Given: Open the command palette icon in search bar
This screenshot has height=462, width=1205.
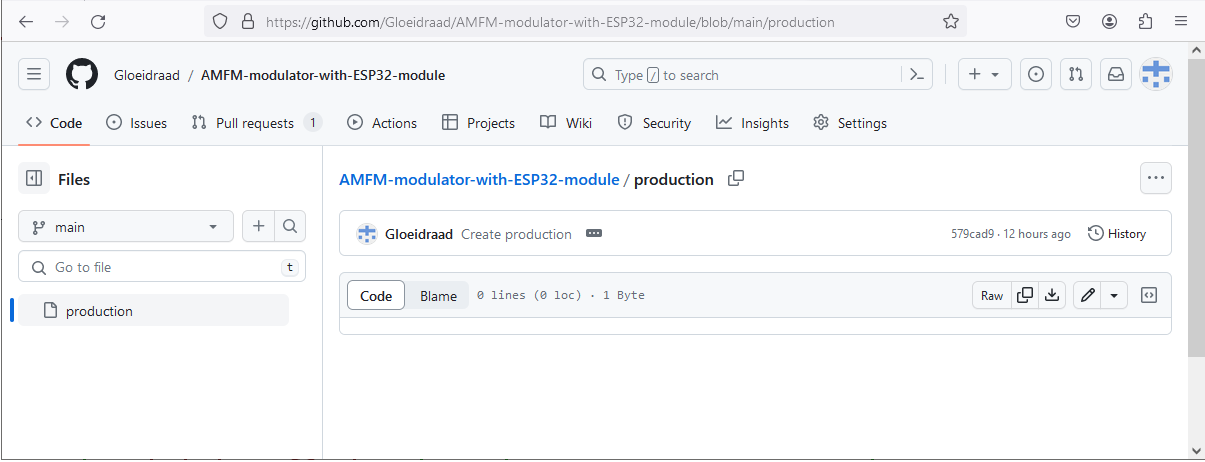Looking at the screenshot, I should (x=916, y=74).
